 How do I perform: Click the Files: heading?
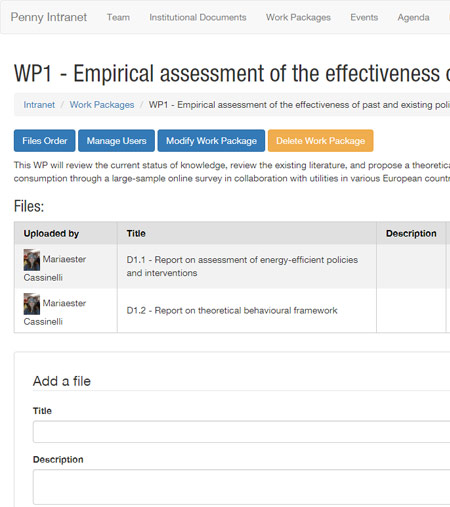click(x=29, y=206)
